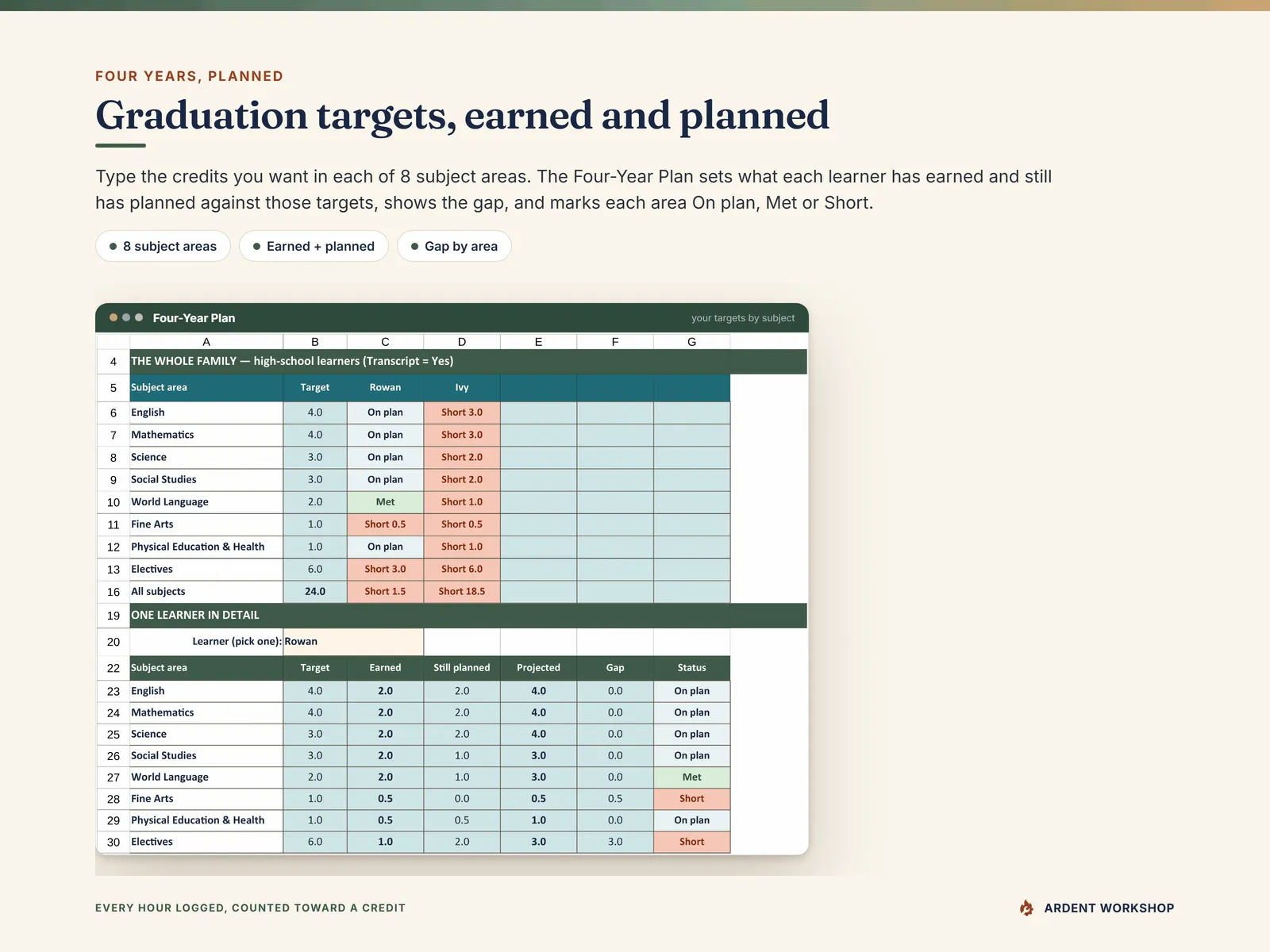
Task: Select column B header
Action: coord(315,342)
